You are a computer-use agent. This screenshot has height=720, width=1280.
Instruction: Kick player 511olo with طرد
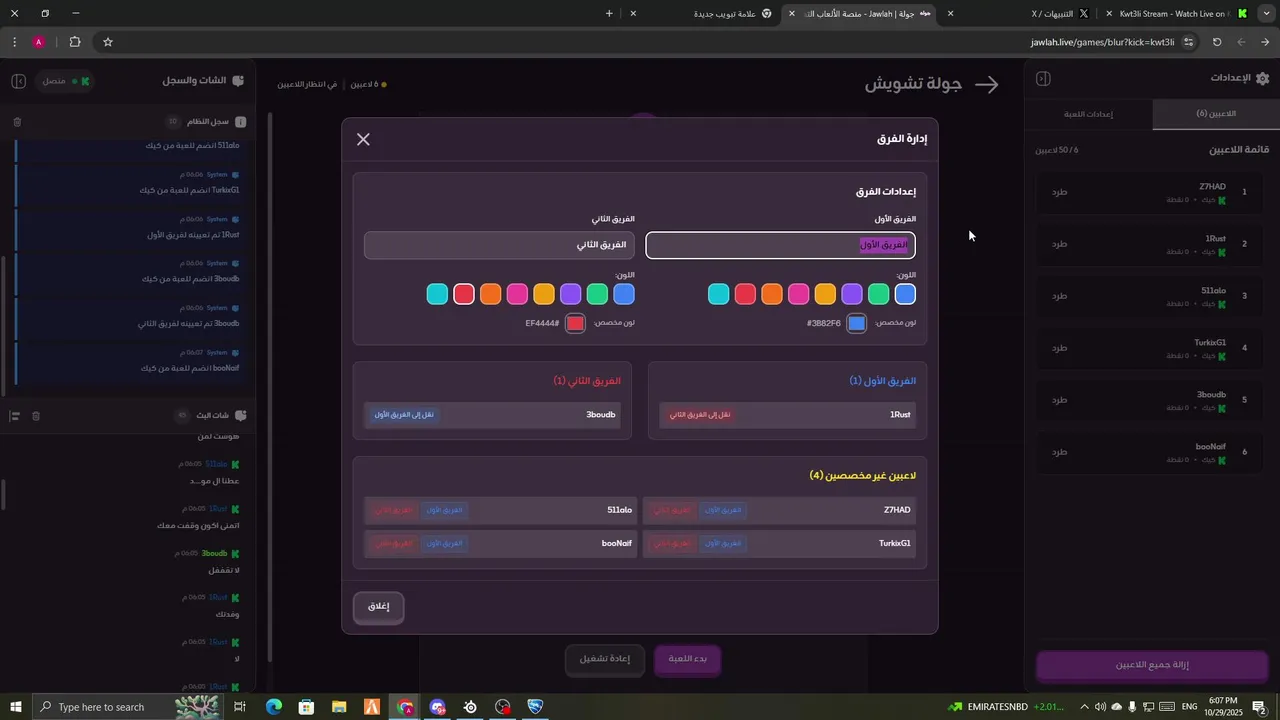1060,296
